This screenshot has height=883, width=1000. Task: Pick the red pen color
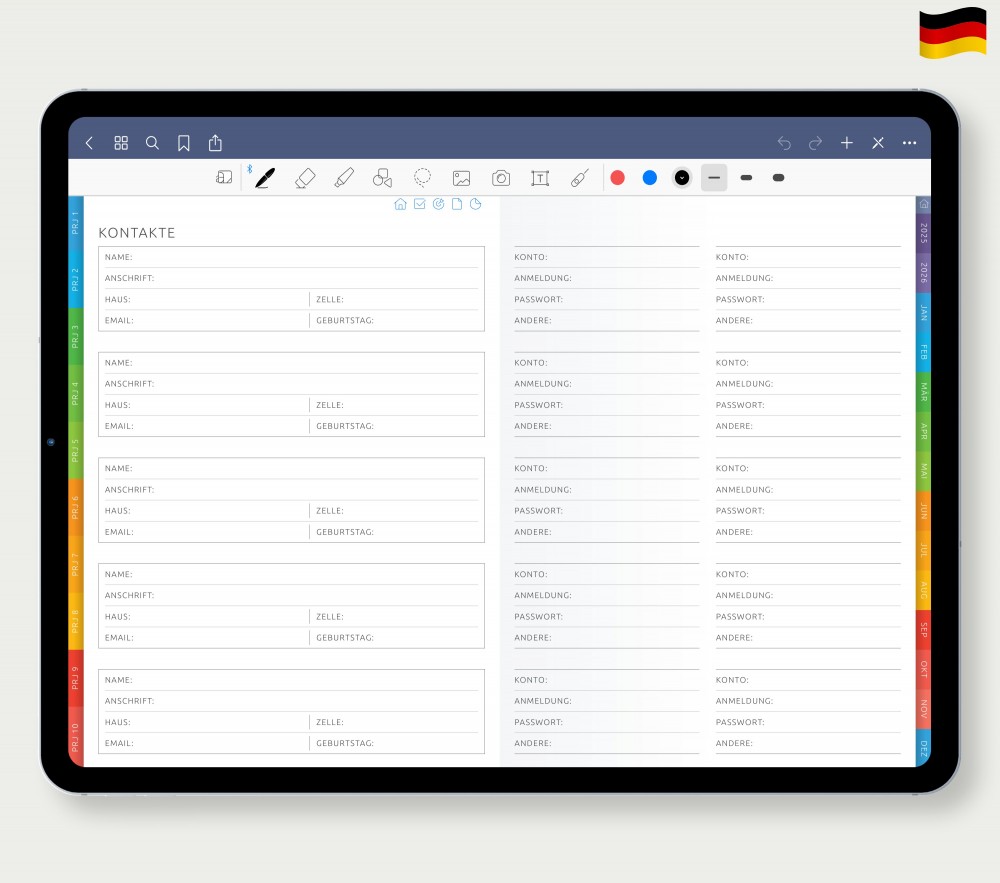[x=618, y=178]
